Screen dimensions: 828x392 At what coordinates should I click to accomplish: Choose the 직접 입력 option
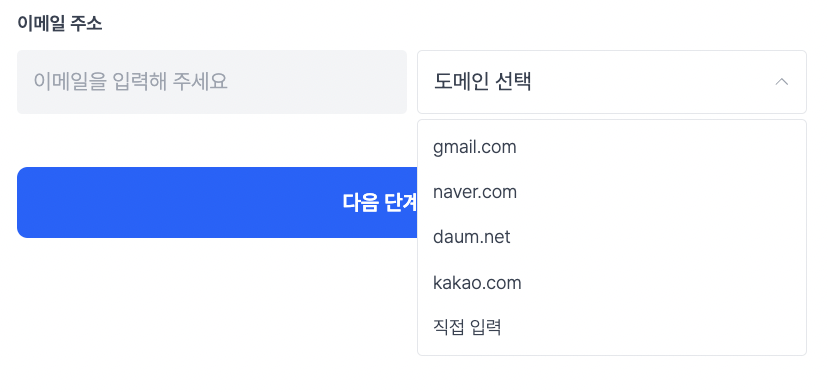(612, 328)
